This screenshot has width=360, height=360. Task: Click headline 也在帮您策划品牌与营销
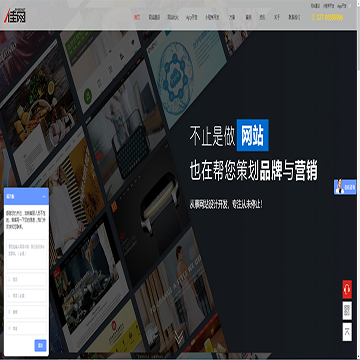(x=254, y=171)
